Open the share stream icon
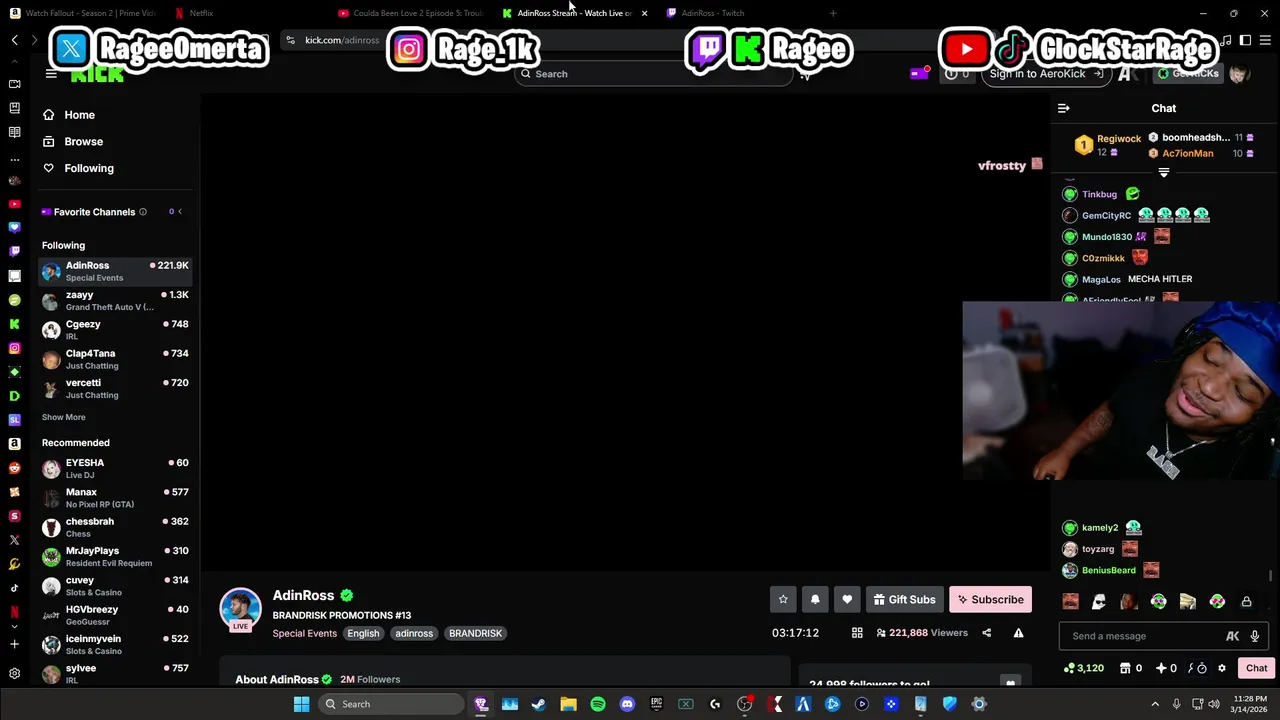Screen dimensions: 1280x720 coord(986,633)
